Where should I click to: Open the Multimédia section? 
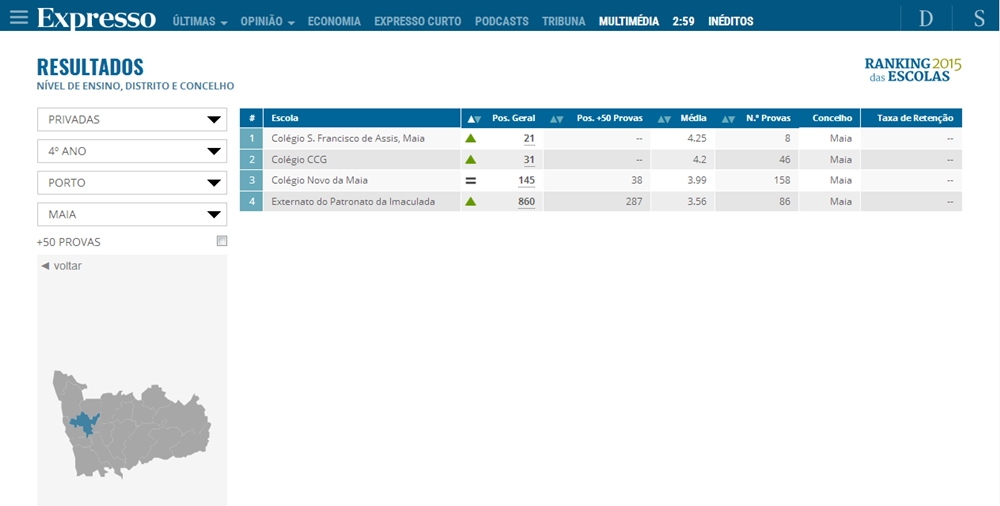[x=629, y=22]
